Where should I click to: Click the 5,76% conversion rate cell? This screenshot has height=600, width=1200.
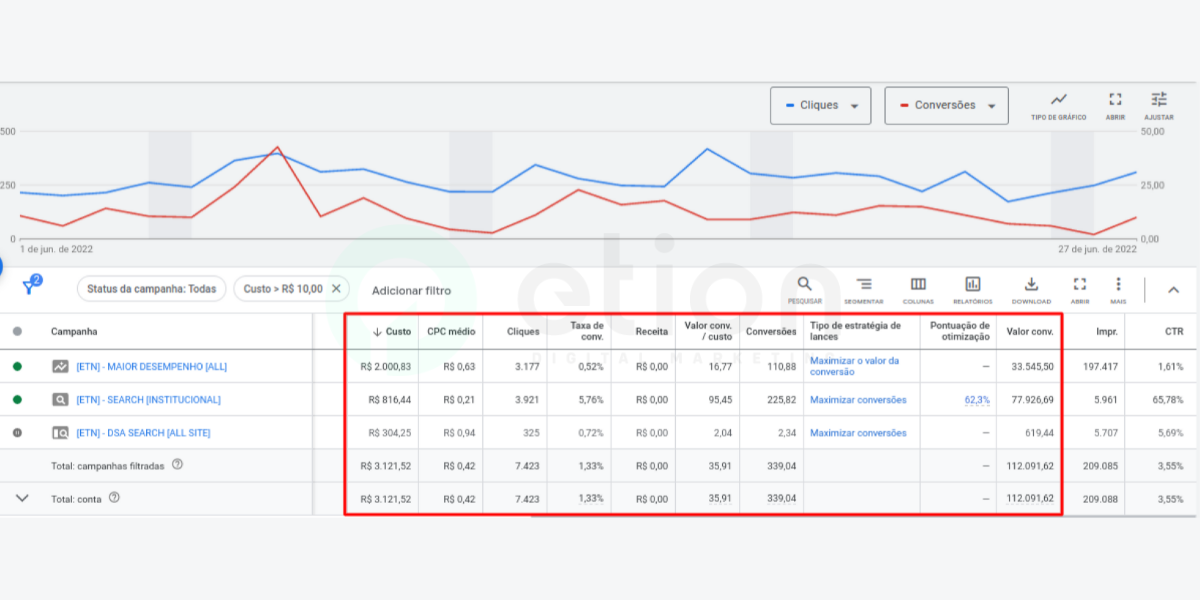tap(590, 400)
